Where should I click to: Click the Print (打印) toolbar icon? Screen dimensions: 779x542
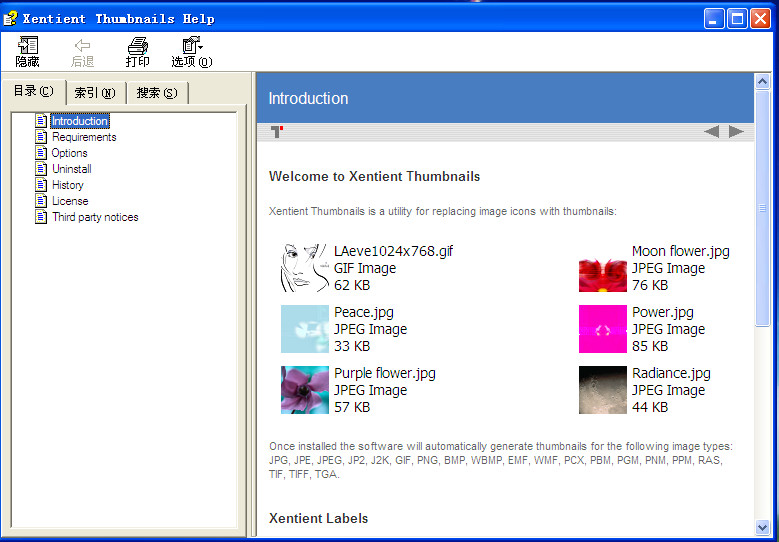138,46
